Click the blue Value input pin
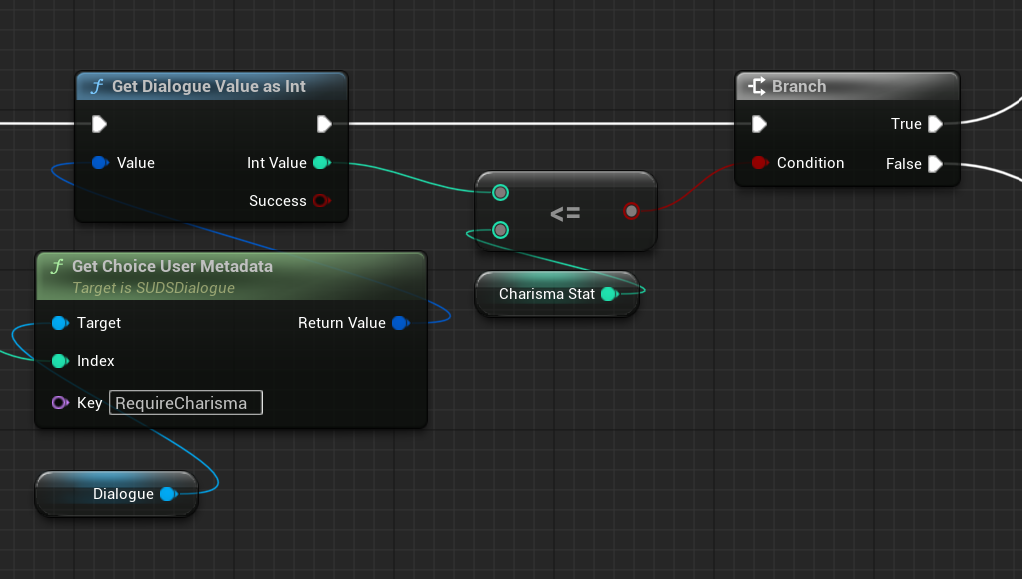Image resolution: width=1022 pixels, height=579 pixels. pyautogui.click(x=99, y=163)
